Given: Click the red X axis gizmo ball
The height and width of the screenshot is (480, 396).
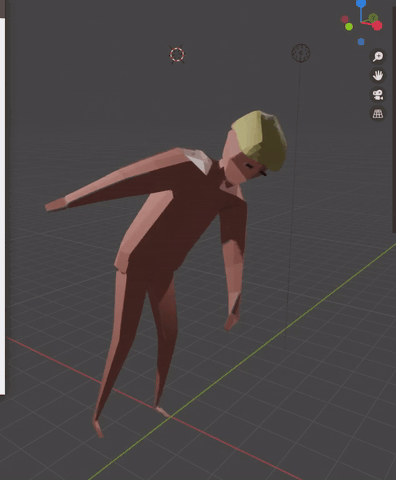Looking at the screenshot, I should click(x=377, y=26).
